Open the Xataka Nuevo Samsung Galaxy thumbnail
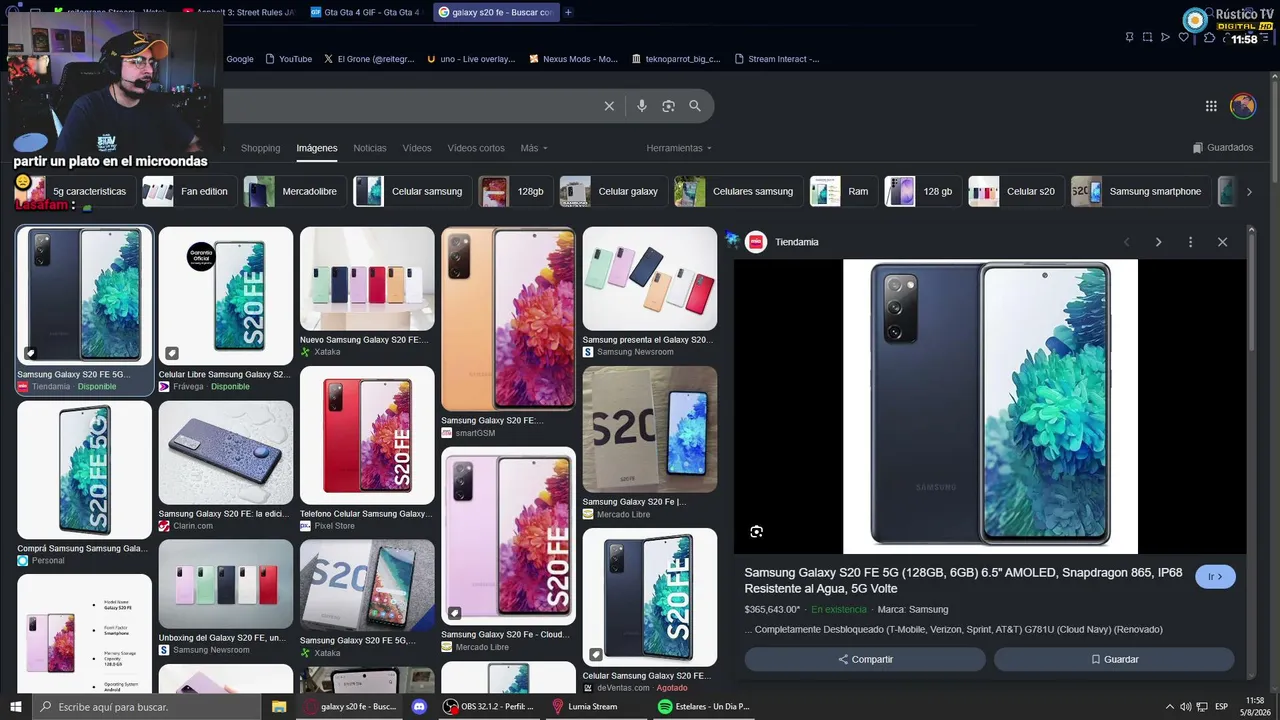Viewport: 1280px width, 720px height. click(367, 279)
